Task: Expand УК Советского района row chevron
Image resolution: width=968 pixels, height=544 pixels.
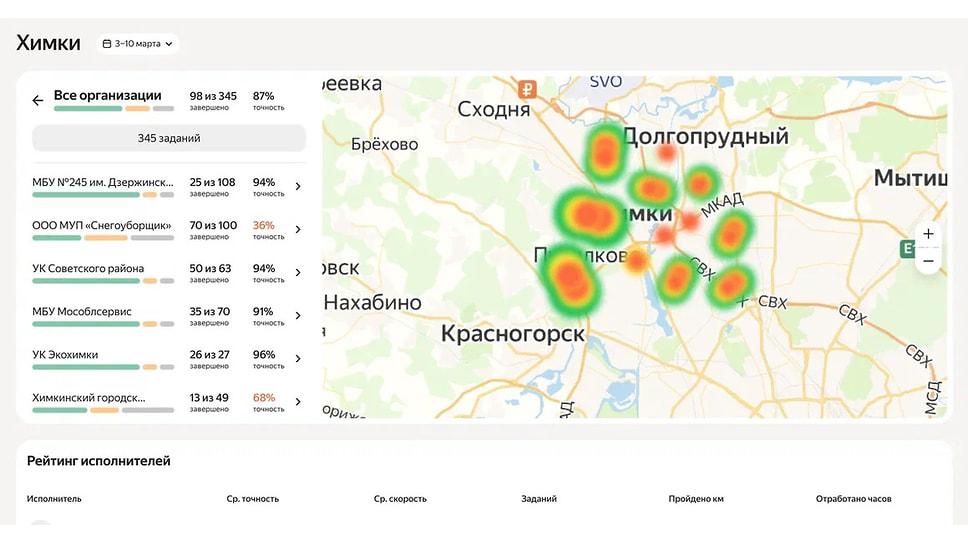Action: pos(298,272)
